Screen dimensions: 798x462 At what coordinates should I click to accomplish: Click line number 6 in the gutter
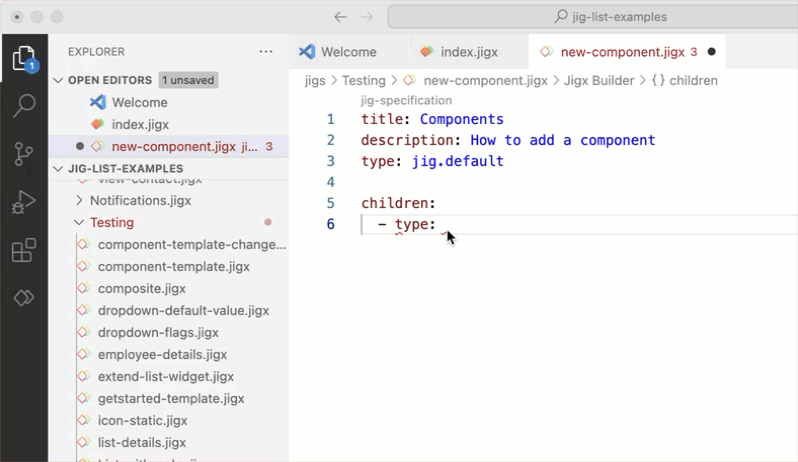[330, 224]
